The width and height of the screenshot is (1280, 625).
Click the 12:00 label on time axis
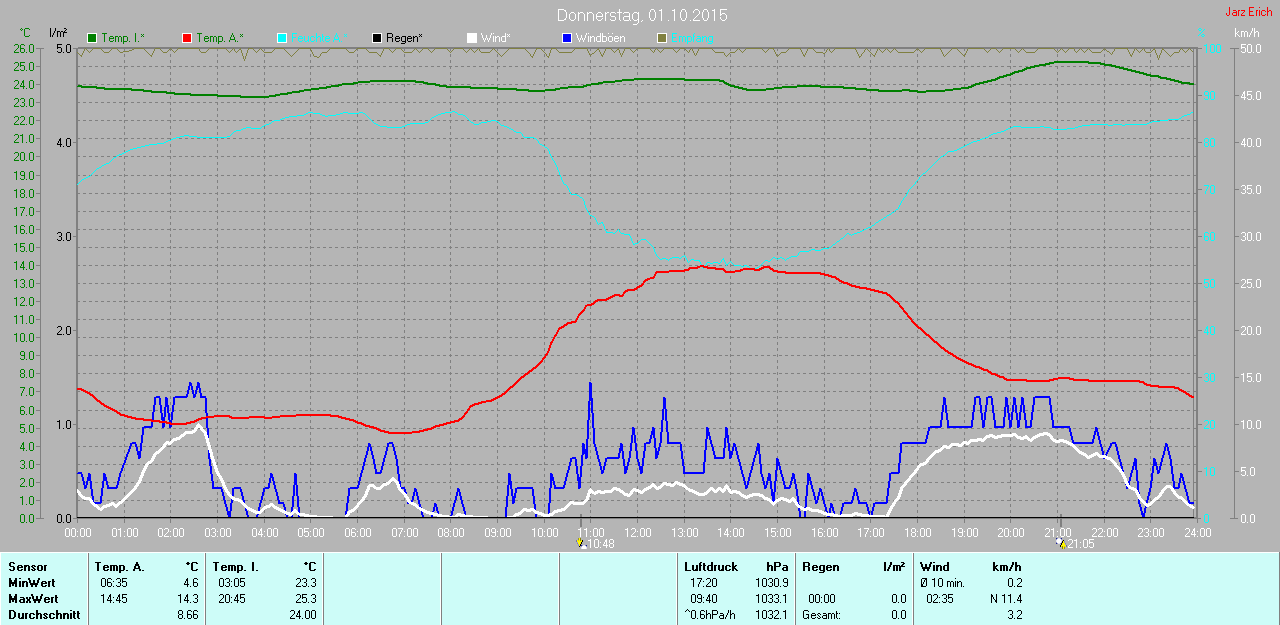[637, 532]
